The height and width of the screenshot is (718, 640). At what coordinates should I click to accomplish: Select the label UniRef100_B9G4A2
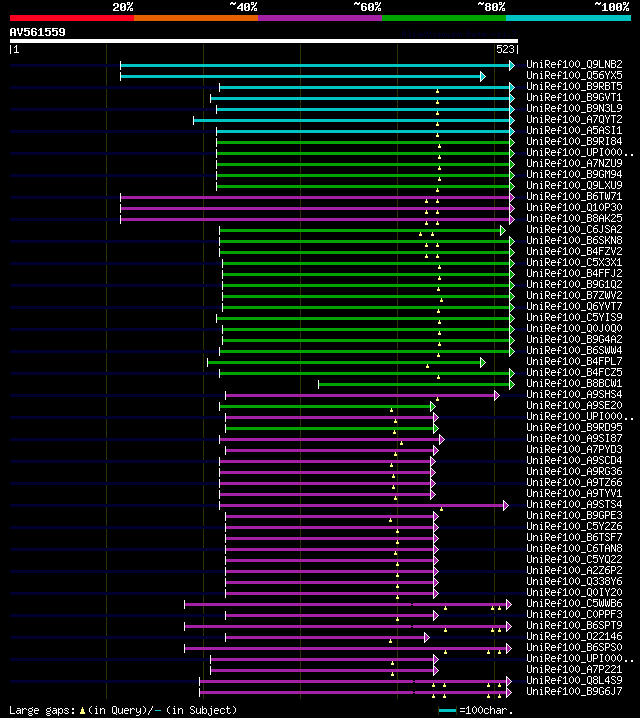point(574,339)
